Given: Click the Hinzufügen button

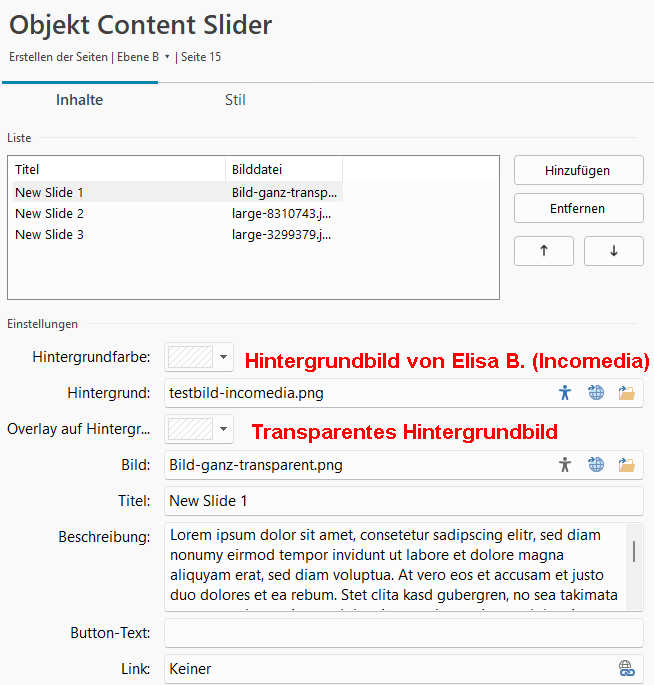Looking at the screenshot, I should pyautogui.click(x=578, y=171).
